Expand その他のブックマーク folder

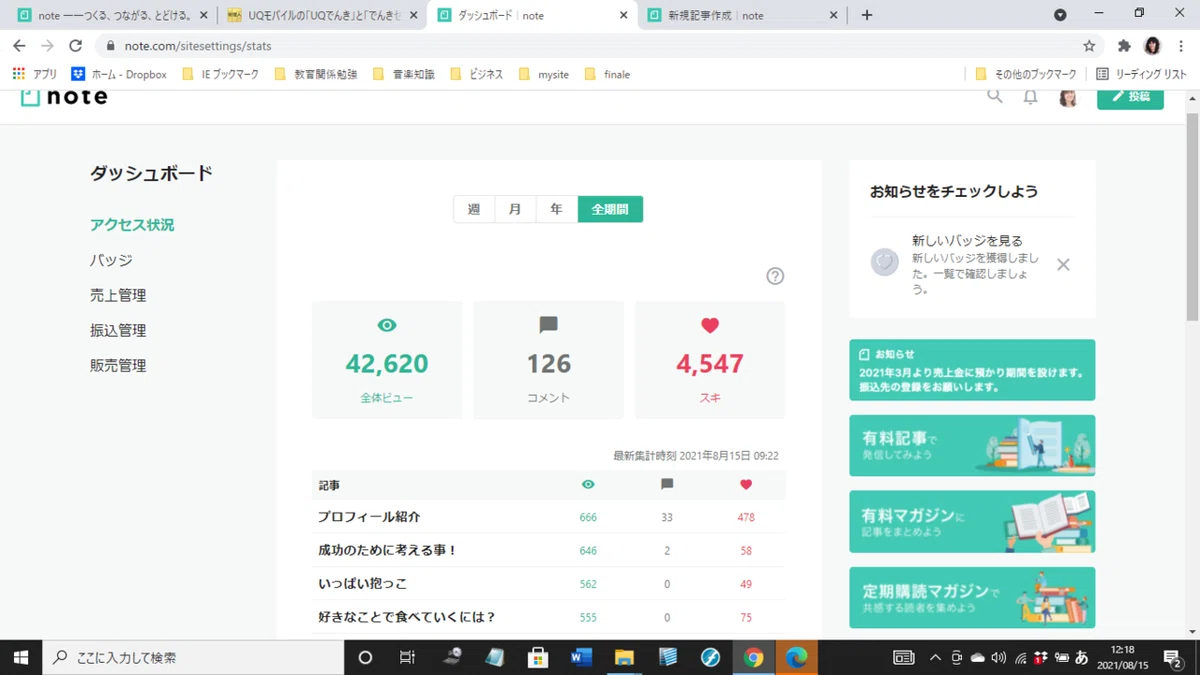(1025, 74)
